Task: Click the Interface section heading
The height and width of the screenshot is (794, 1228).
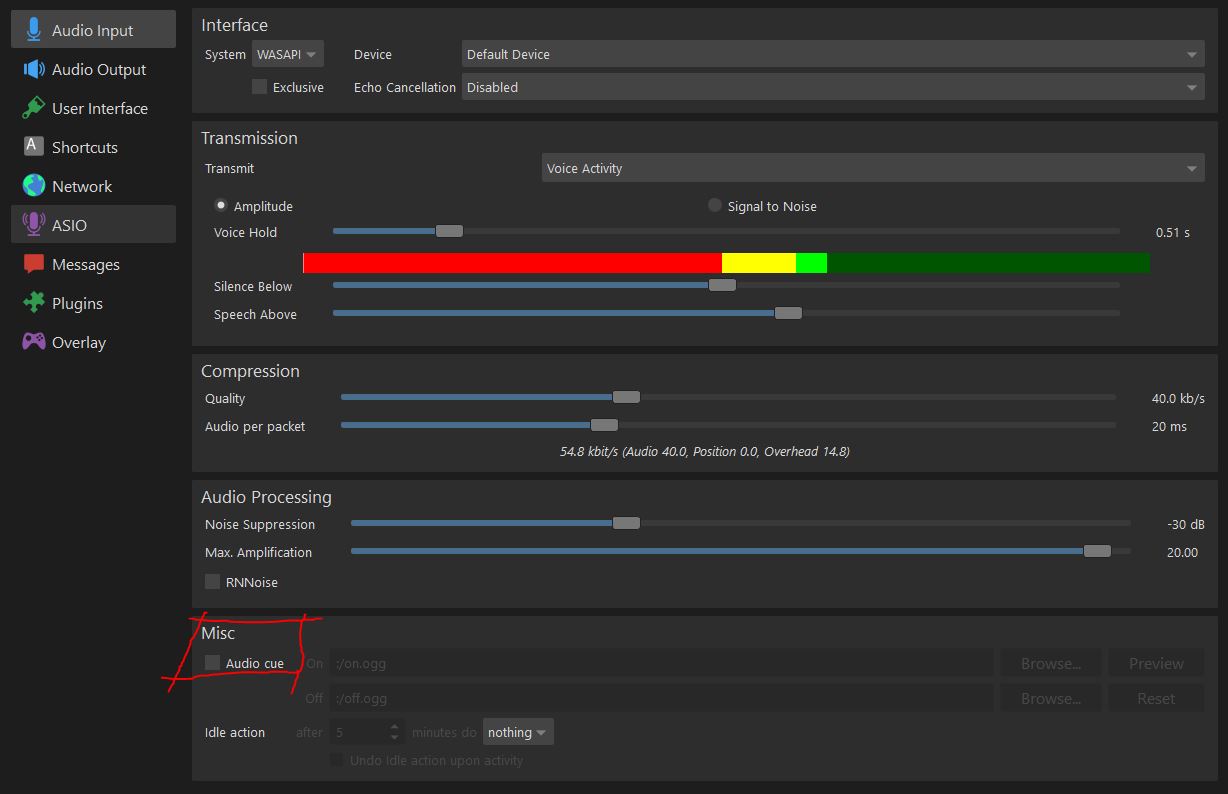Action: (x=234, y=25)
